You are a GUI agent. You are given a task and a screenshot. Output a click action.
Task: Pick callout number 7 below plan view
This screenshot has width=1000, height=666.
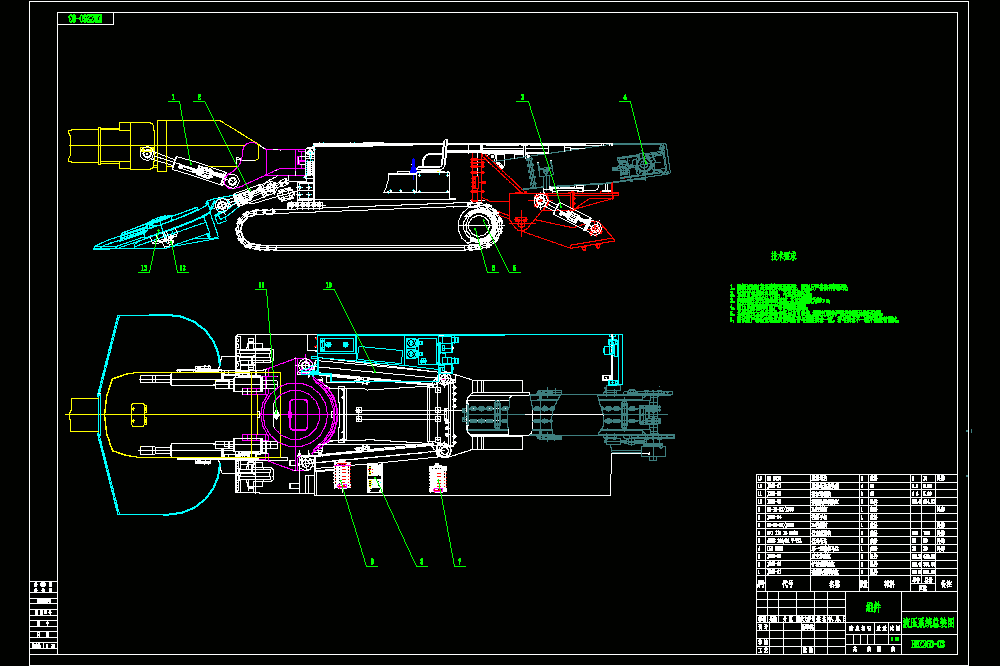[460, 562]
